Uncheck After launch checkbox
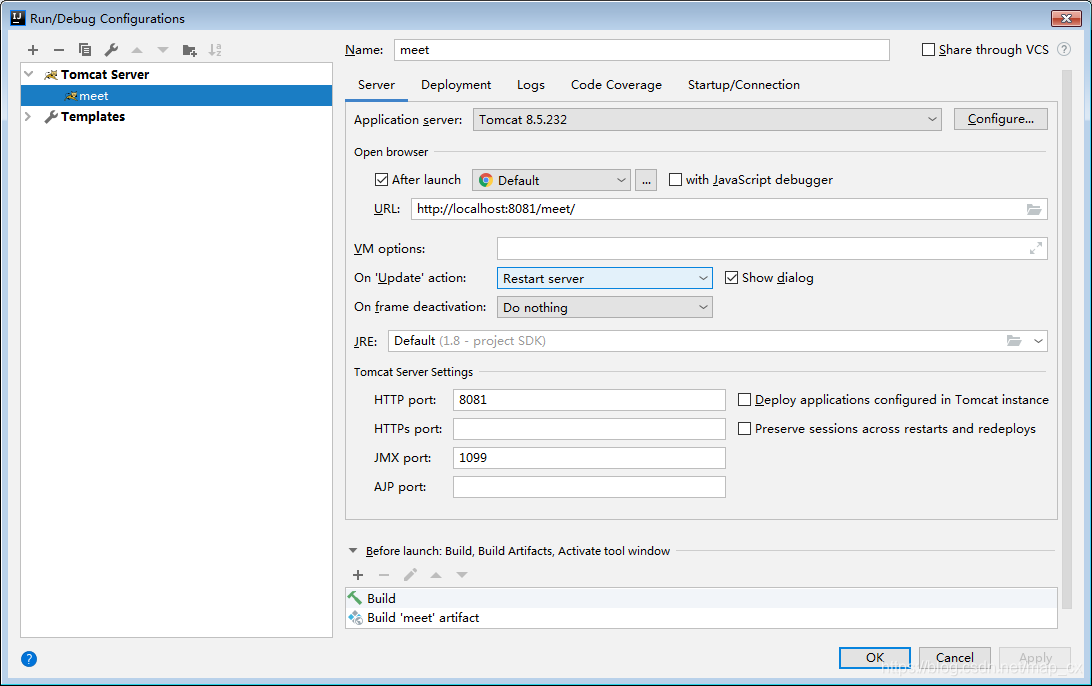 tap(381, 180)
